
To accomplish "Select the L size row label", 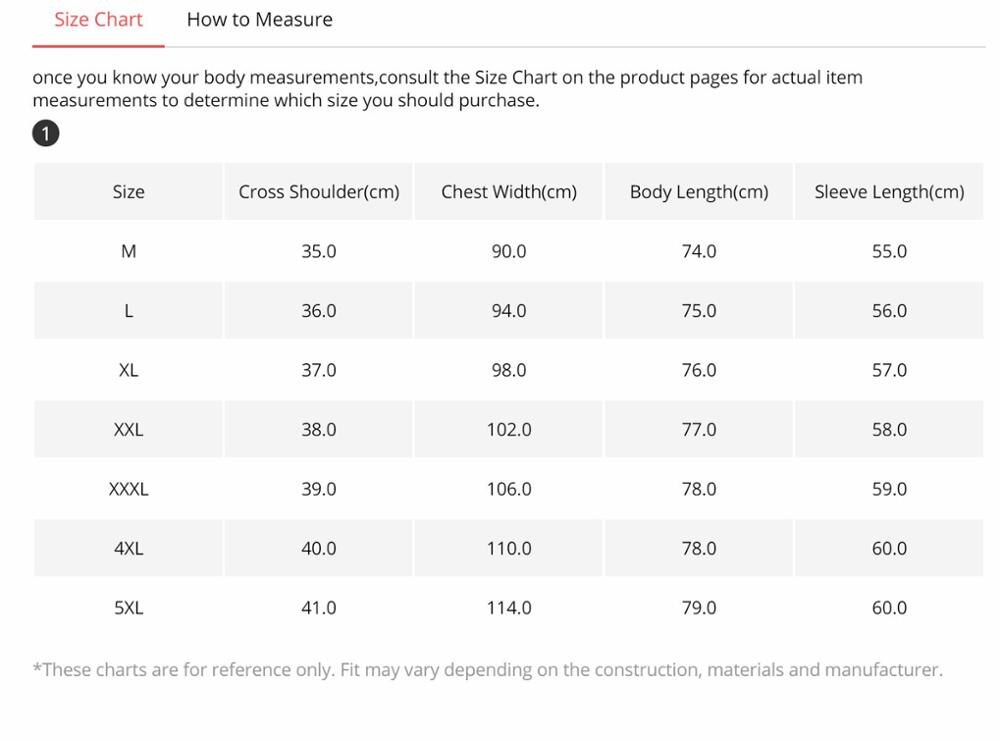I will pyautogui.click(x=128, y=311).
